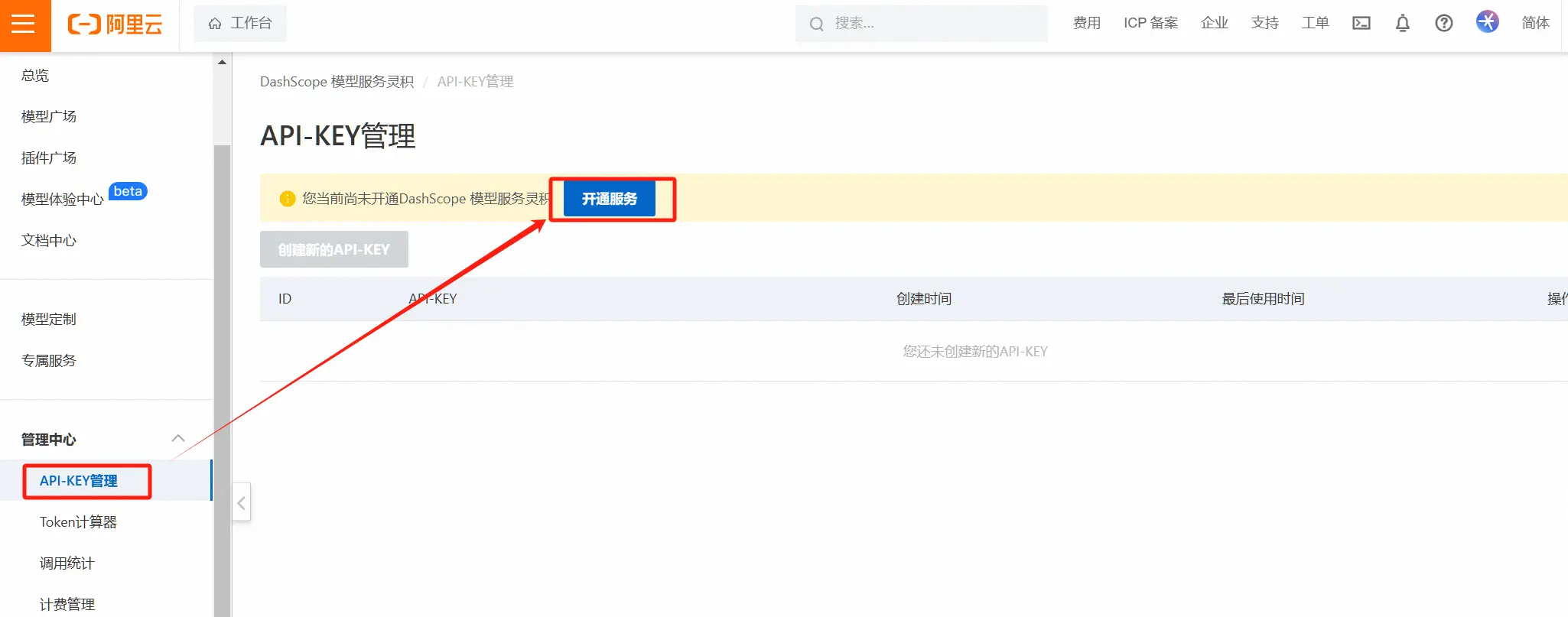Collapse the sidebar with arrow handle
Viewport: 1568px width, 617px height.
point(242,502)
